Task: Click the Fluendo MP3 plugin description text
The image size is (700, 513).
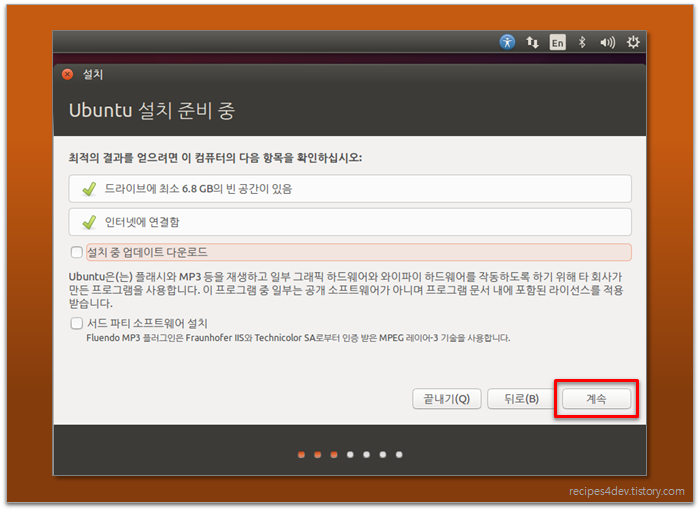Action: [x=298, y=338]
